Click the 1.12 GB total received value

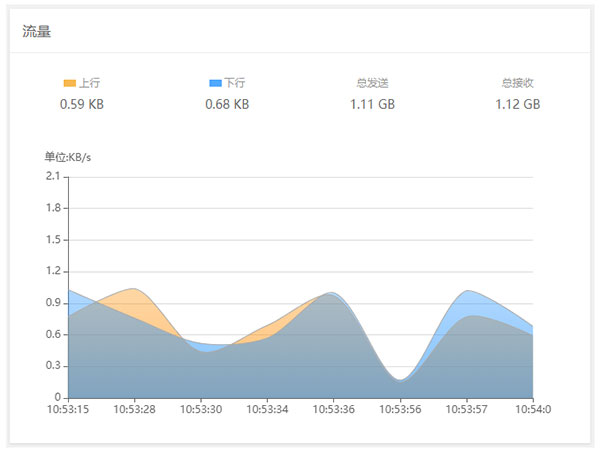[518, 104]
